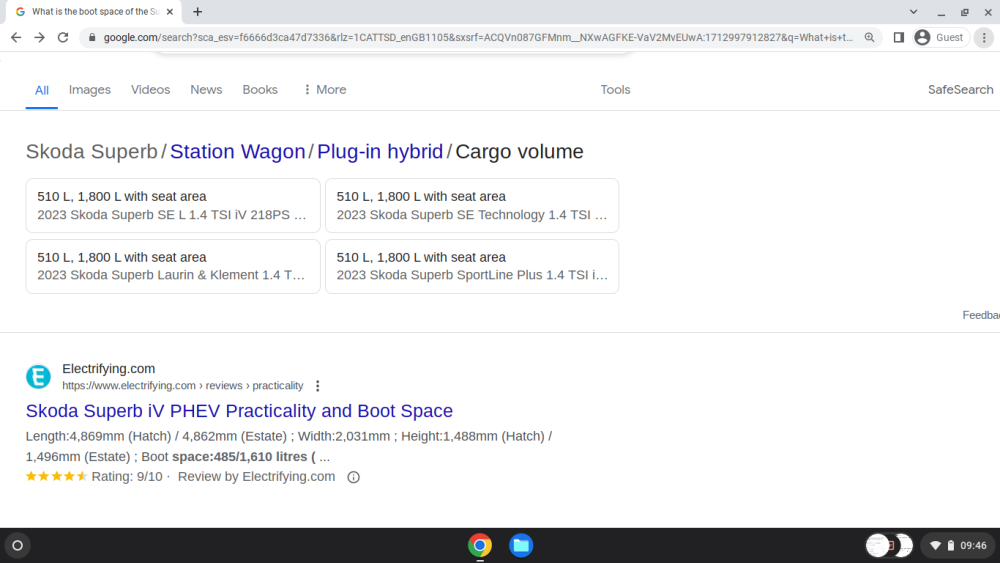Select the 'What is the boot space' browser tab
This screenshot has width=1000, height=563.
click(94, 11)
